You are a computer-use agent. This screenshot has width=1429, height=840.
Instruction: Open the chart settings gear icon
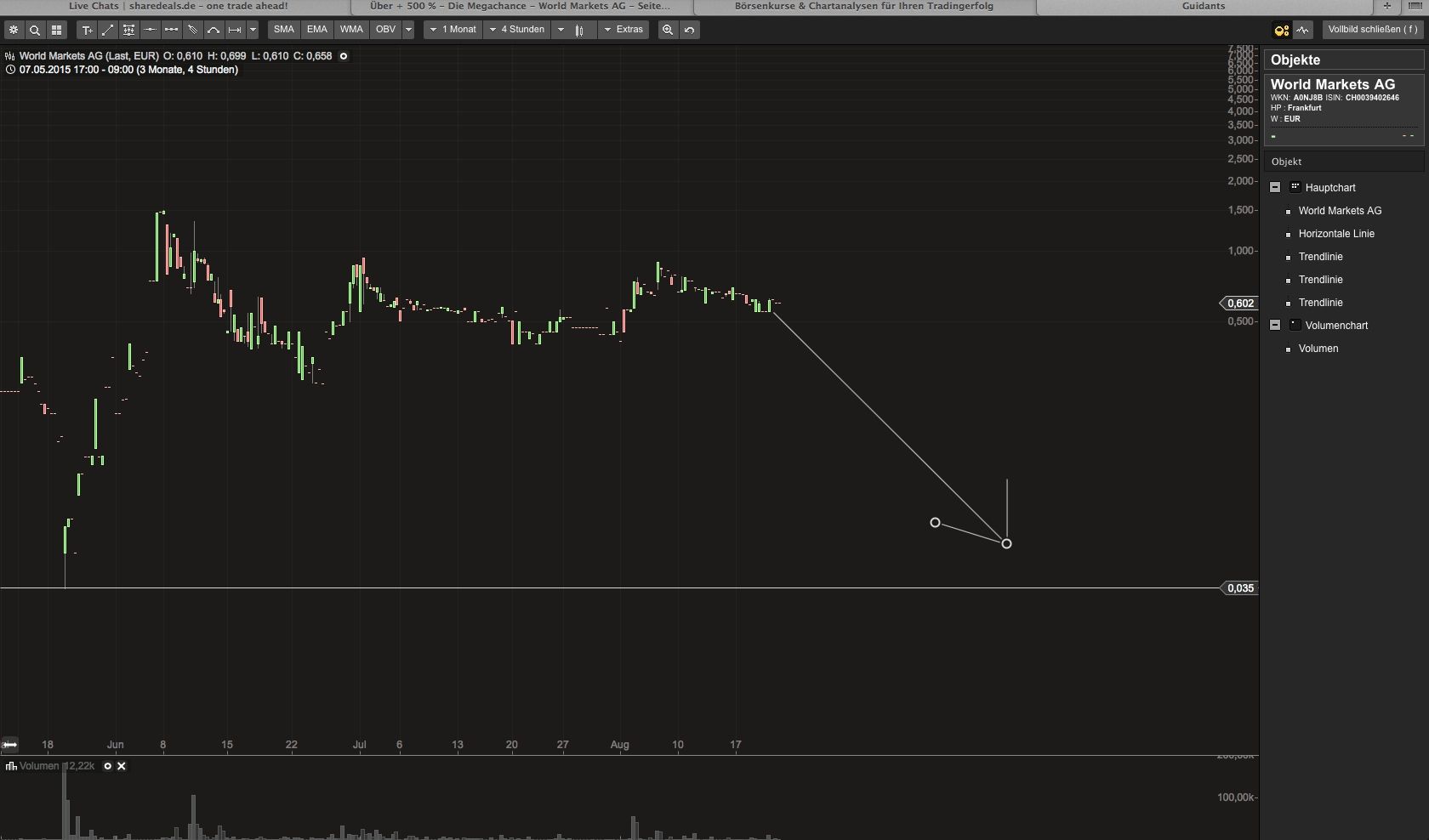14,30
